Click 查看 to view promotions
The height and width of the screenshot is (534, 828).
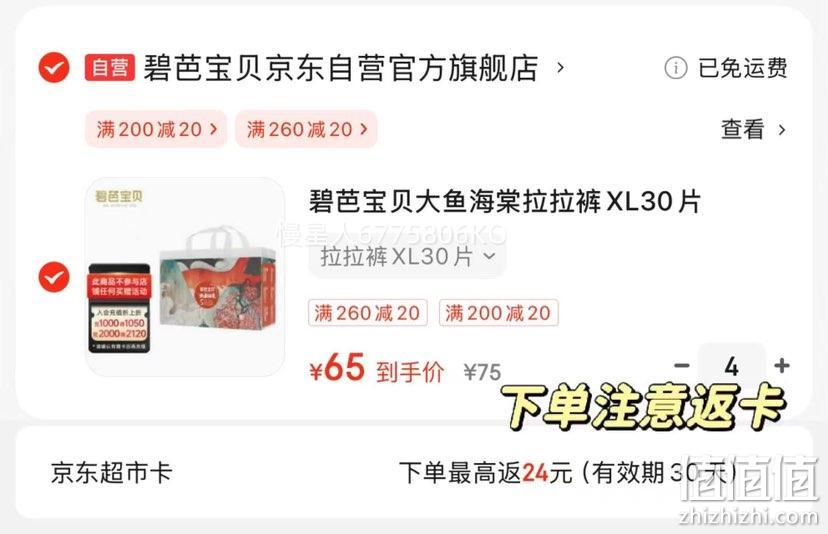(742, 129)
